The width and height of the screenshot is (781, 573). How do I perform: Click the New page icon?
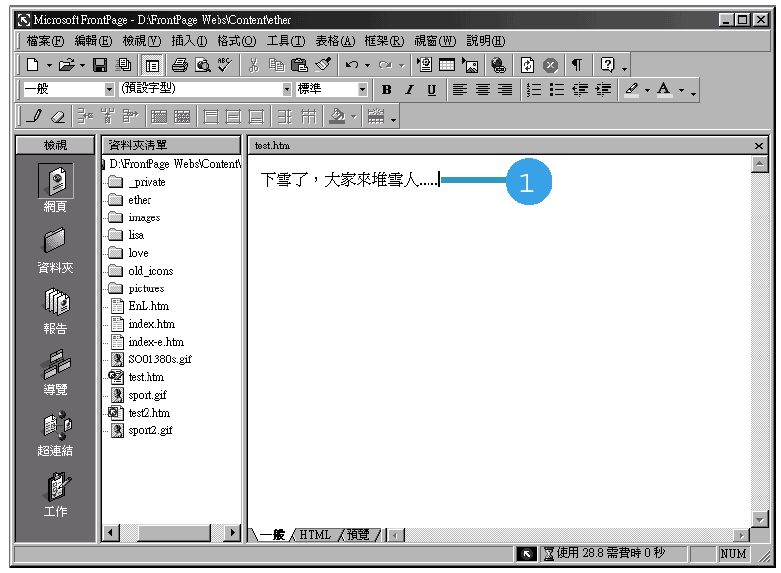(33, 65)
